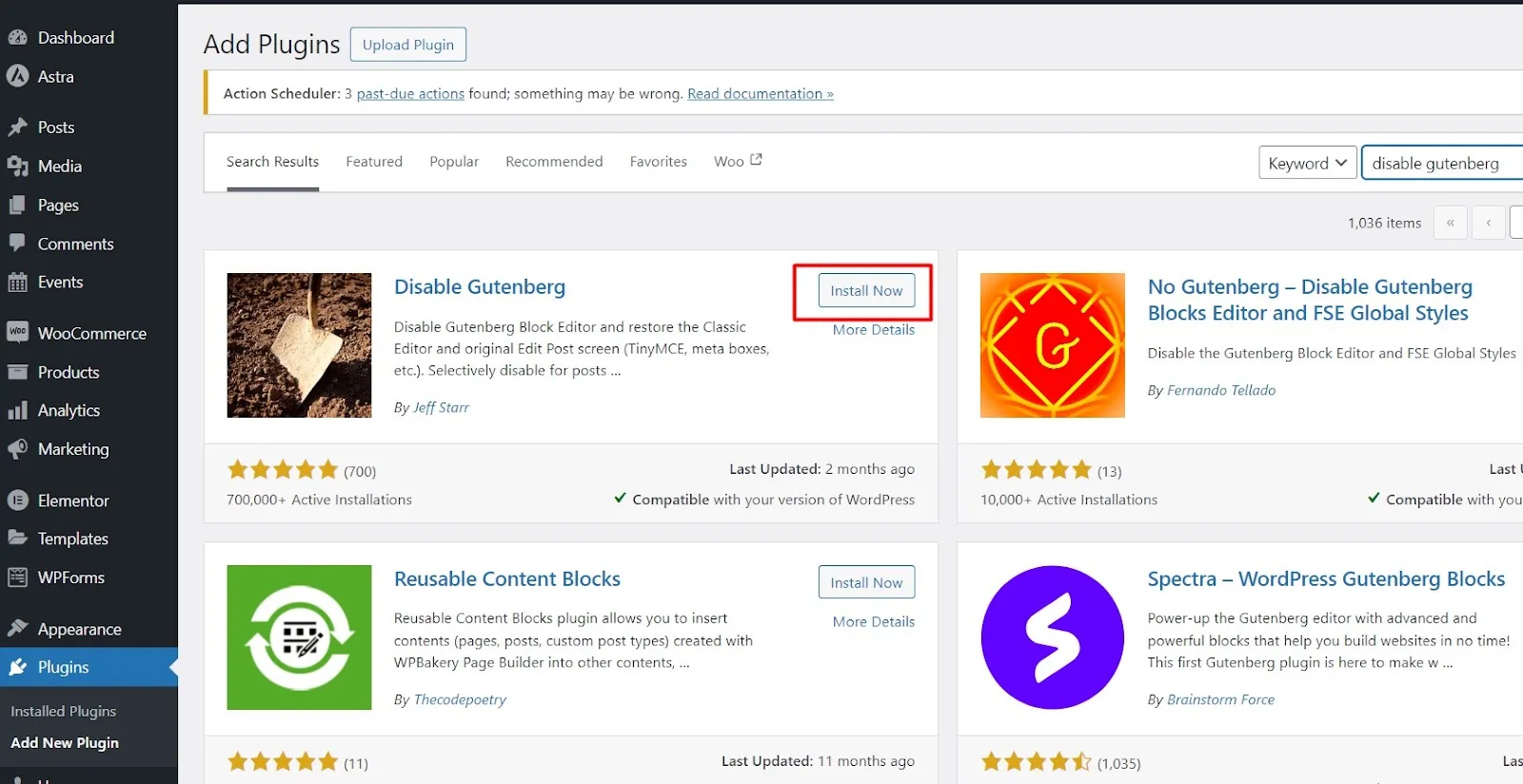Click the Media library icon
The width and height of the screenshot is (1523, 784).
[17, 167]
